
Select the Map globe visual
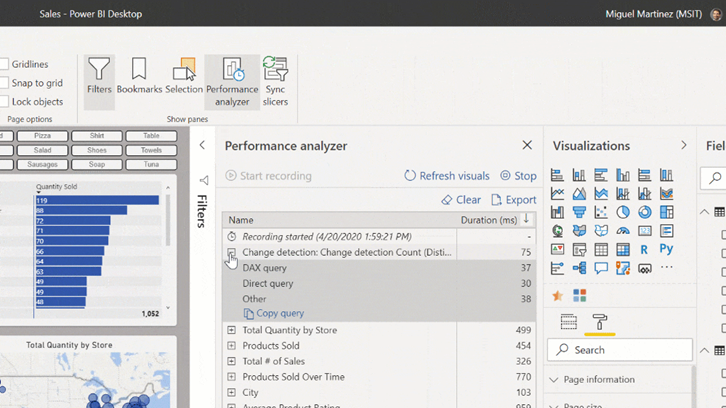[x=557, y=231]
